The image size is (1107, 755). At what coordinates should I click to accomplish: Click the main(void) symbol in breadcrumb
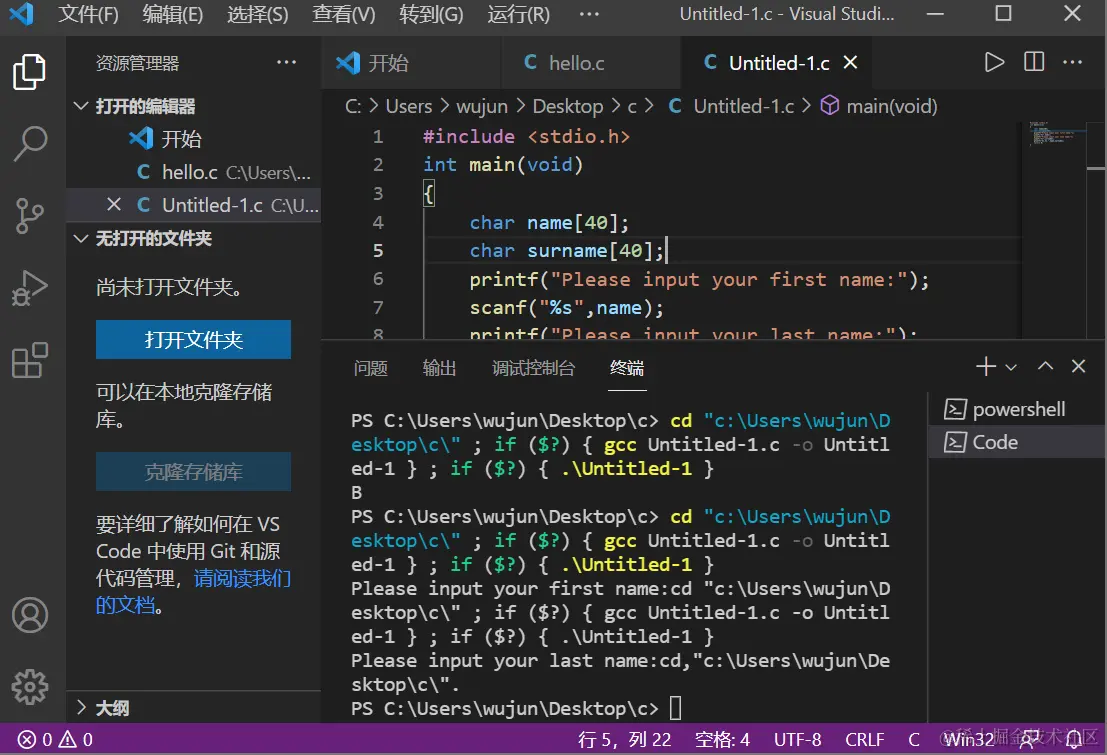click(879, 106)
